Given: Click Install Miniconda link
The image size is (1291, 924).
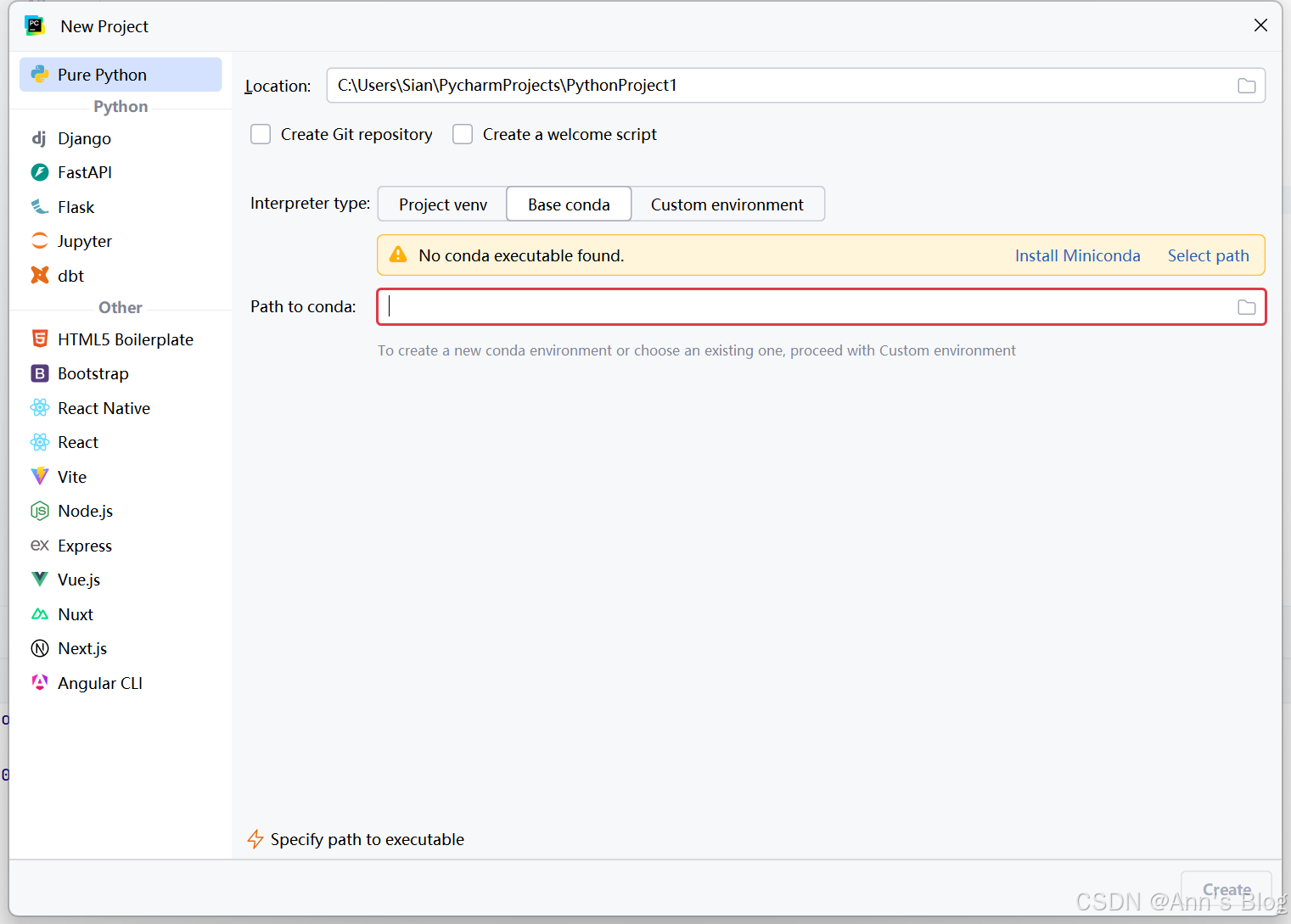Looking at the screenshot, I should point(1077,255).
